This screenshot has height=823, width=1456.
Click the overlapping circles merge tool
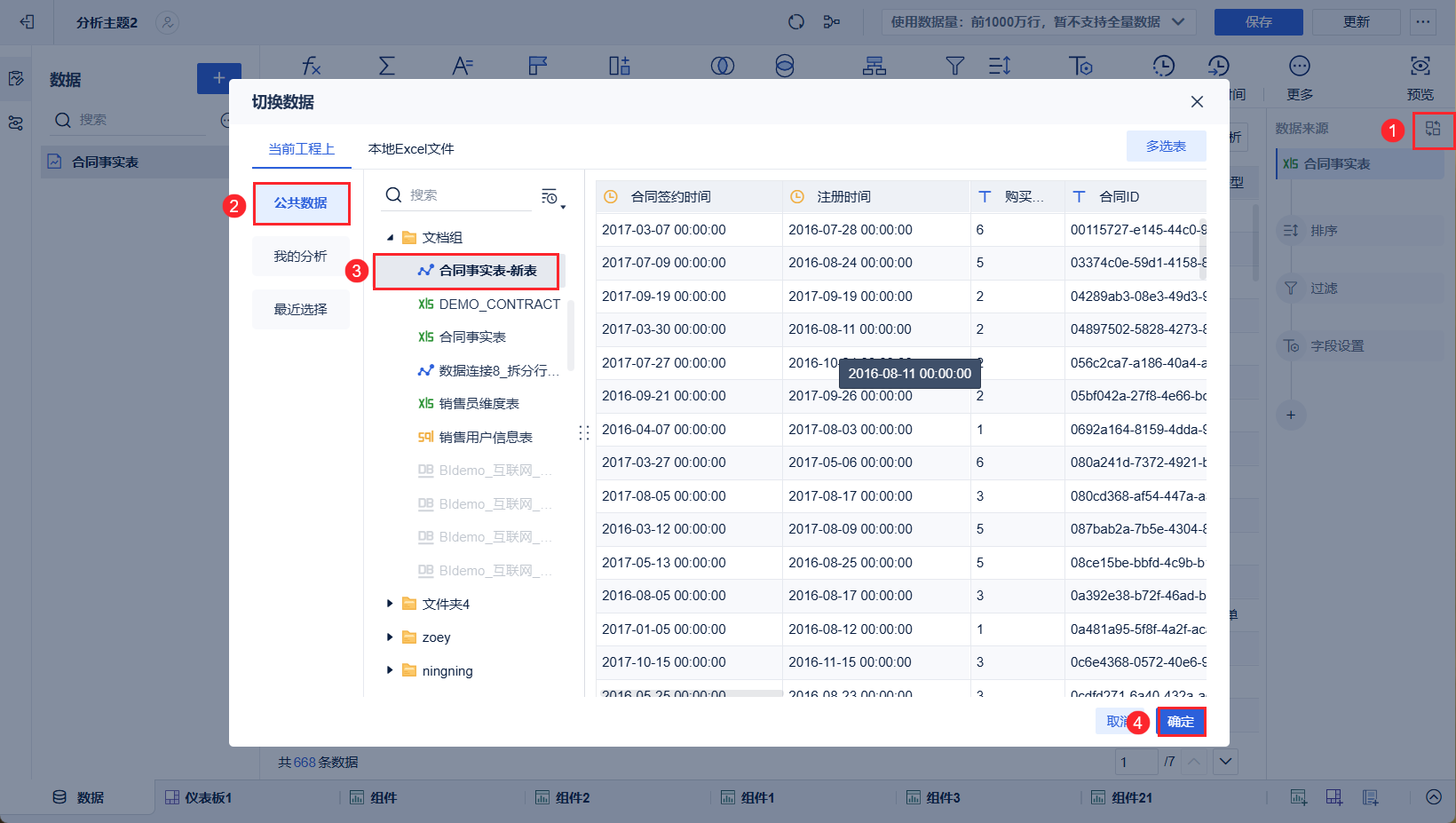(723, 66)
